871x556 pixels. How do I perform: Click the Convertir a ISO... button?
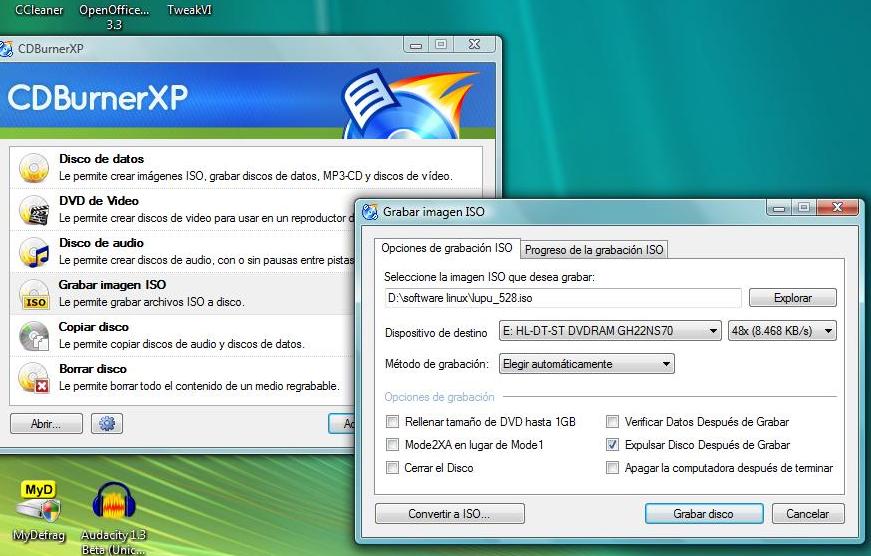pos(449,514)
